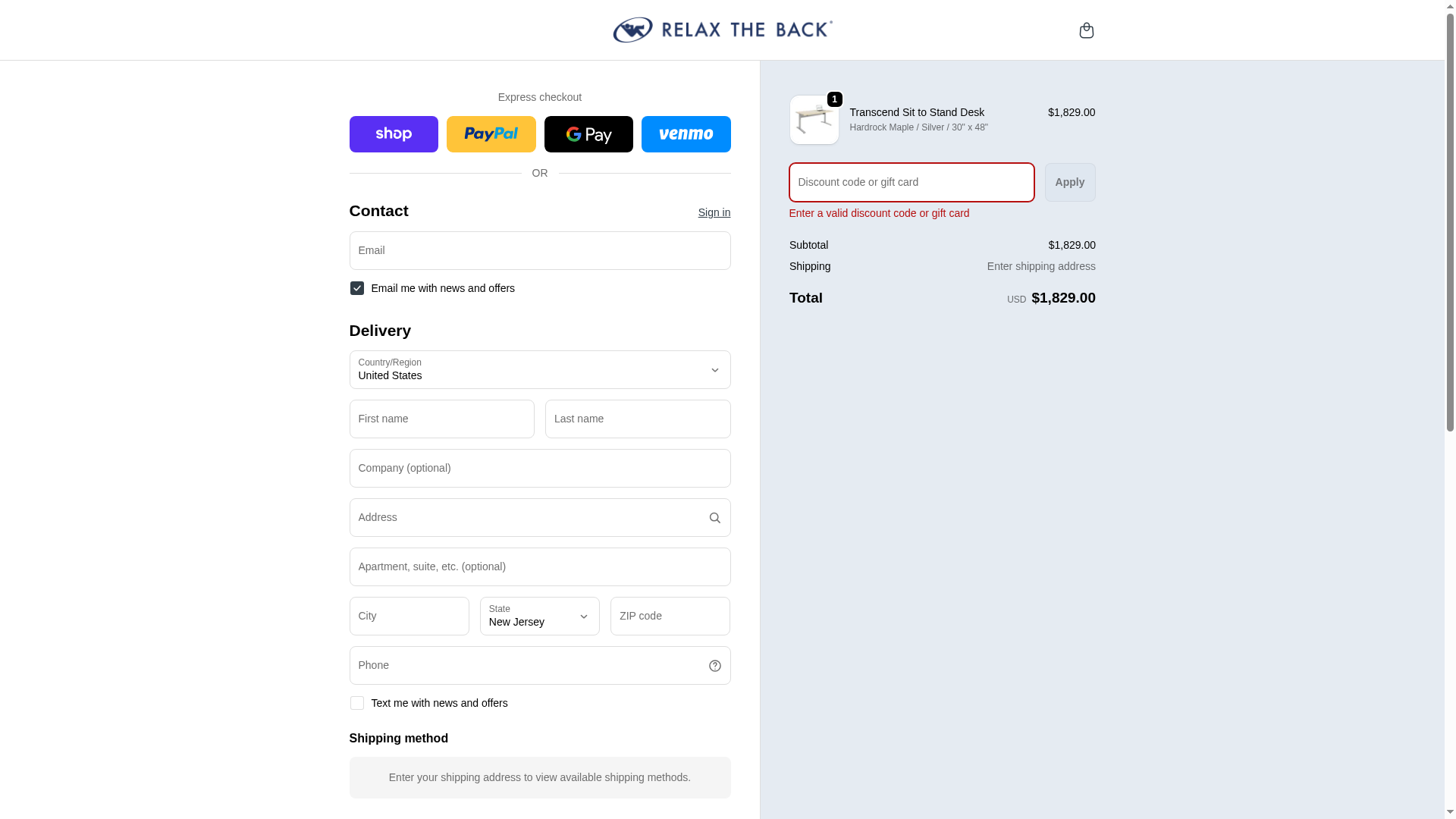Click the Sign in link

pos(714,212)
